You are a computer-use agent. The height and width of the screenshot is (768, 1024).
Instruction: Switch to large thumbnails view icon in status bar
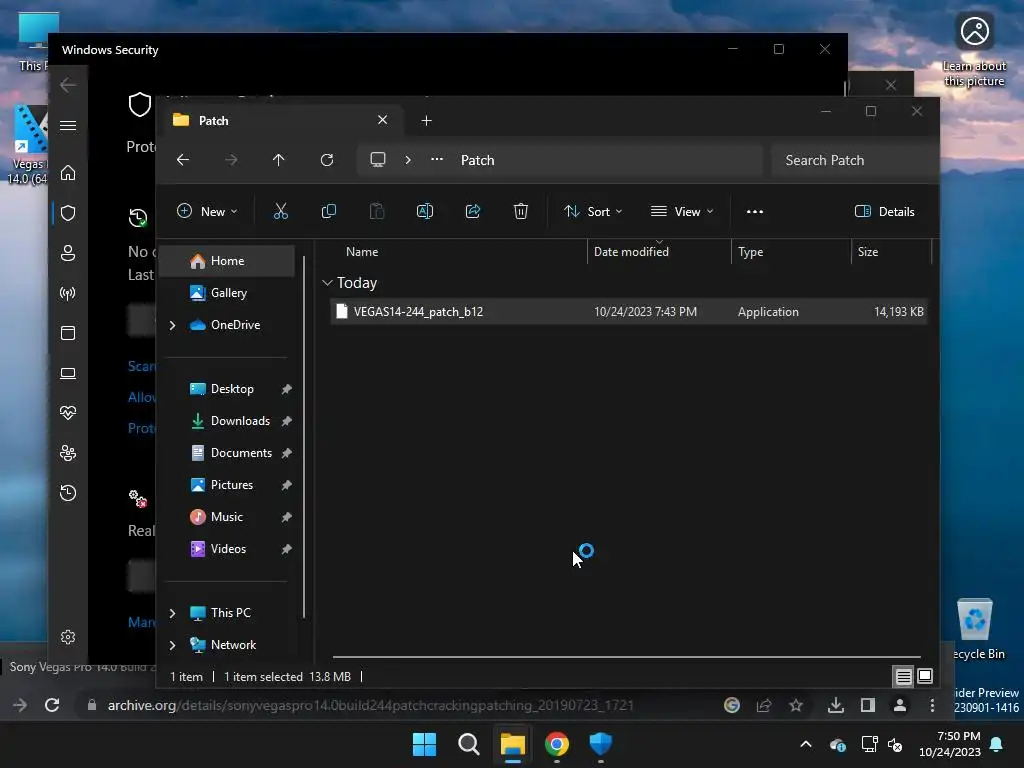click(925, 677)
